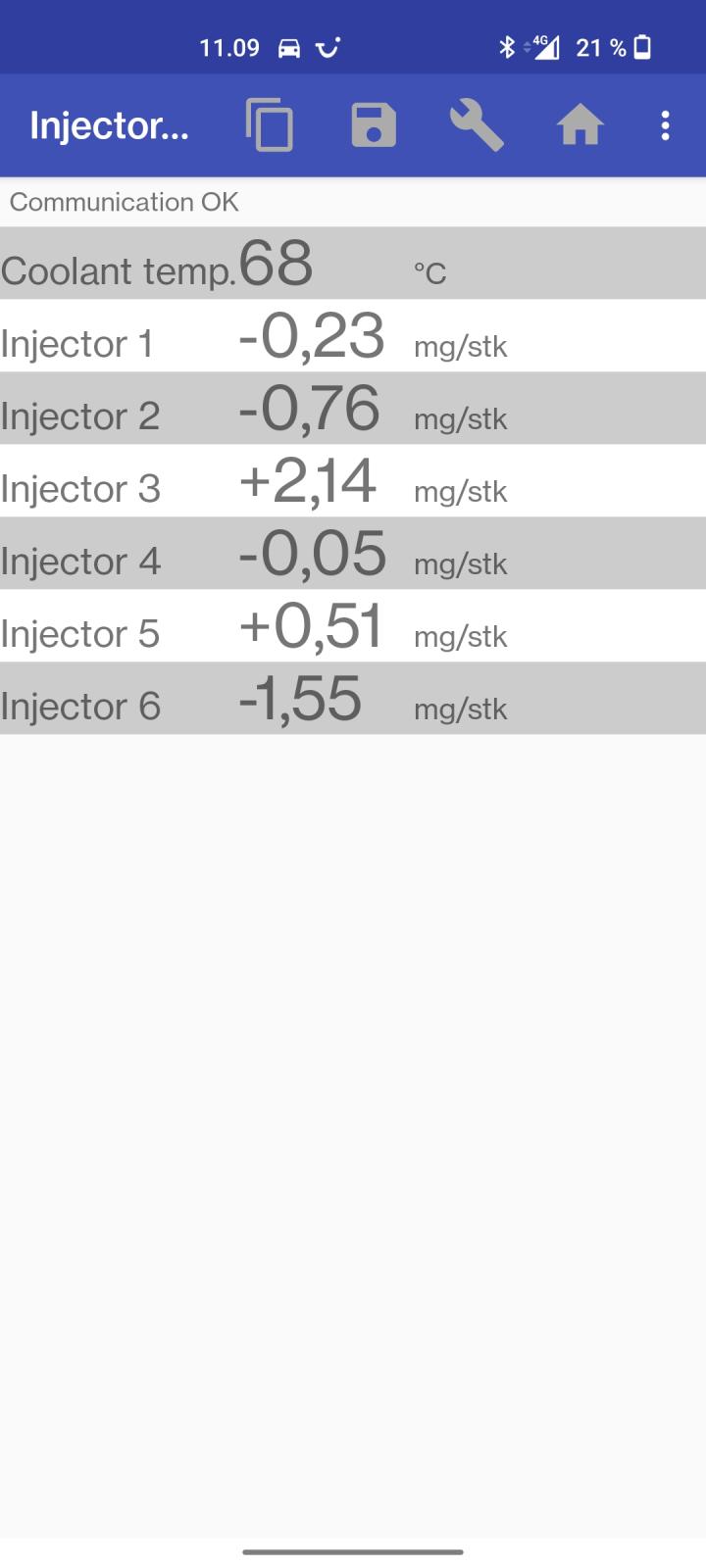Viewport: 706px width, 1568px height.
Task: Select the Coolant temp. row
Action: [353, 264]
